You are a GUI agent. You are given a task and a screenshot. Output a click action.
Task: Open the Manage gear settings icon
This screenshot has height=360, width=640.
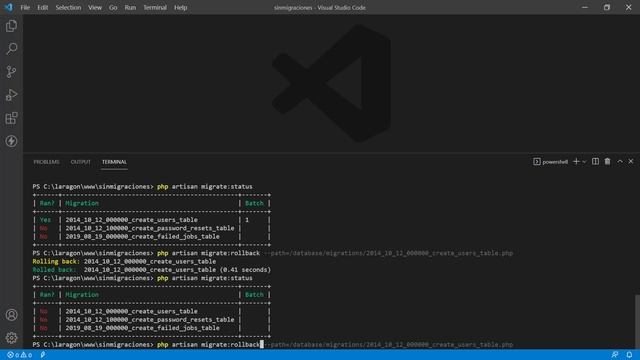(x=11, y=338)
